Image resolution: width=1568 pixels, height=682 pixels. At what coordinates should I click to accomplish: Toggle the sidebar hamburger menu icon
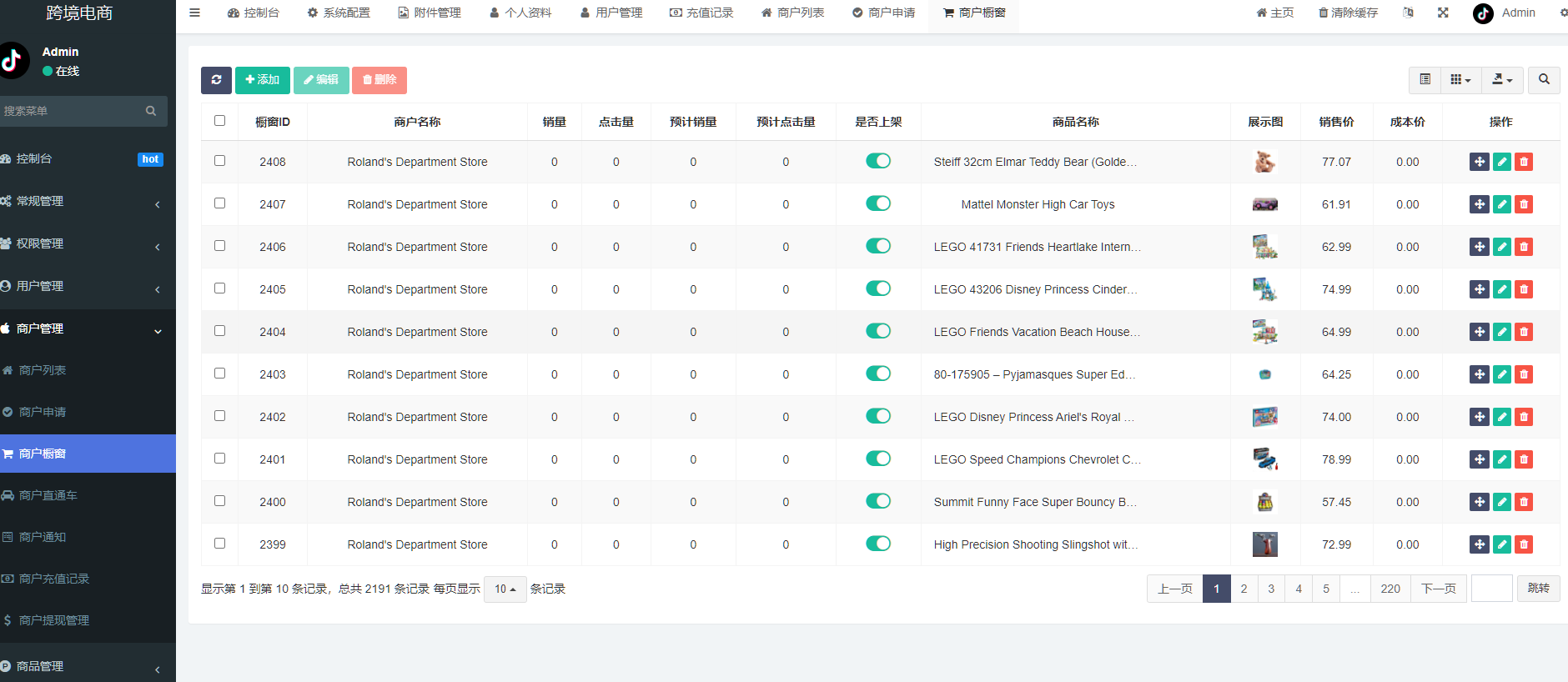click(194, 13)
